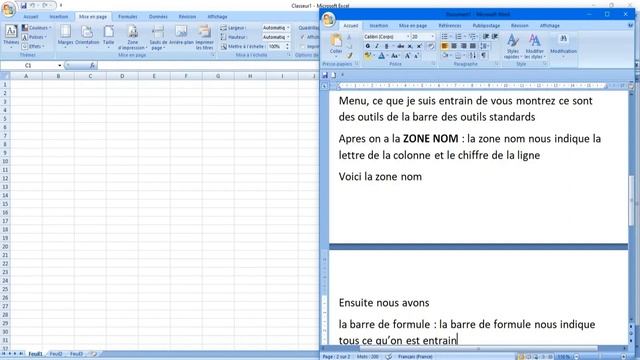This screenshot has width=640, height=360.
Task: Click Arrière-plan button in Excel
Action: click(x=181, y=36)
